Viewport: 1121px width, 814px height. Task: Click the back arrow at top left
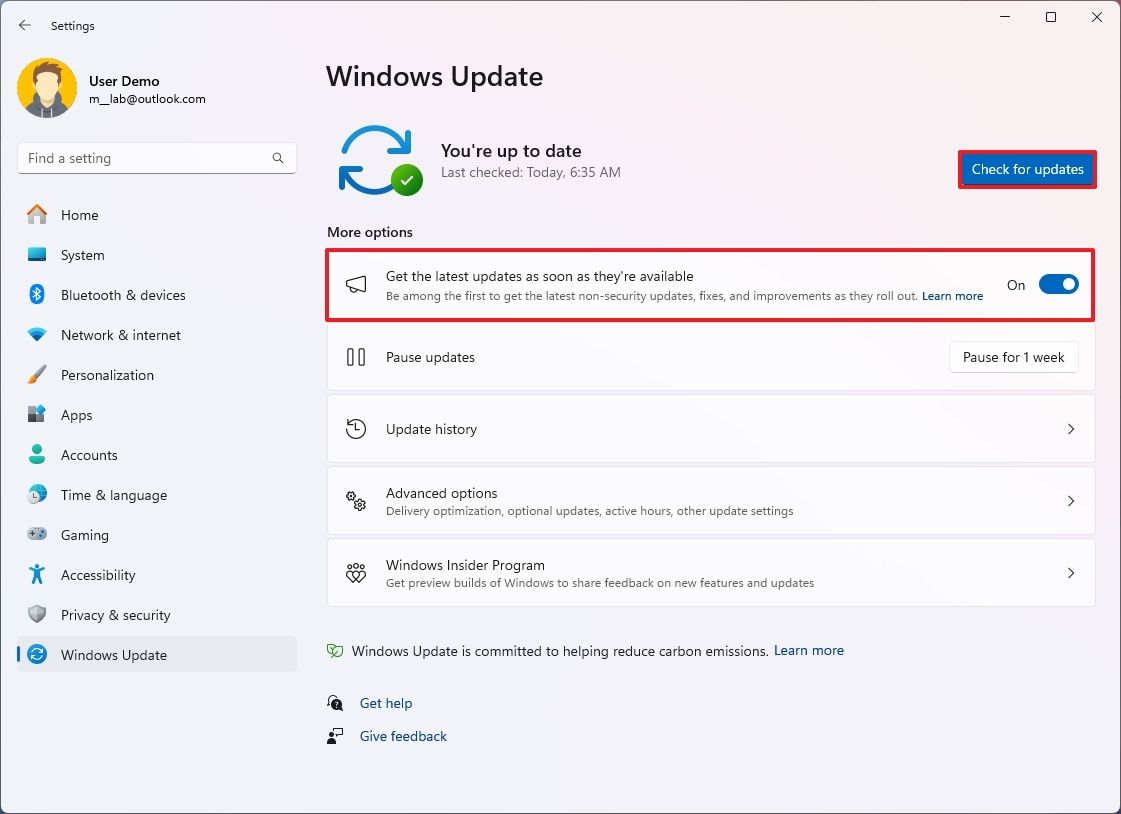(x=24, y=25)
